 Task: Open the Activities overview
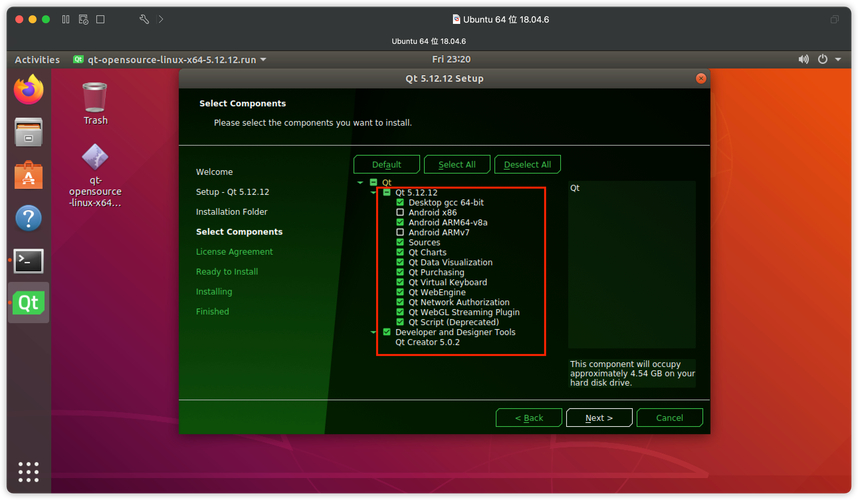point(37,60)
